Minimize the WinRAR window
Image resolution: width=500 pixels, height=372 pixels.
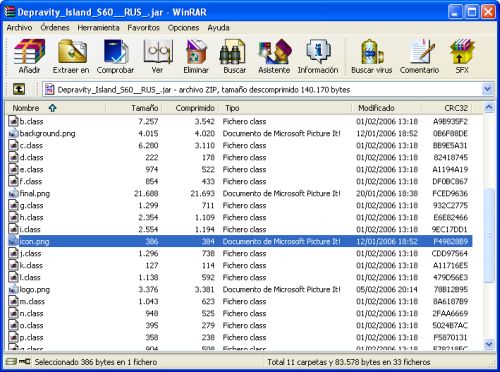pos(455,12)
